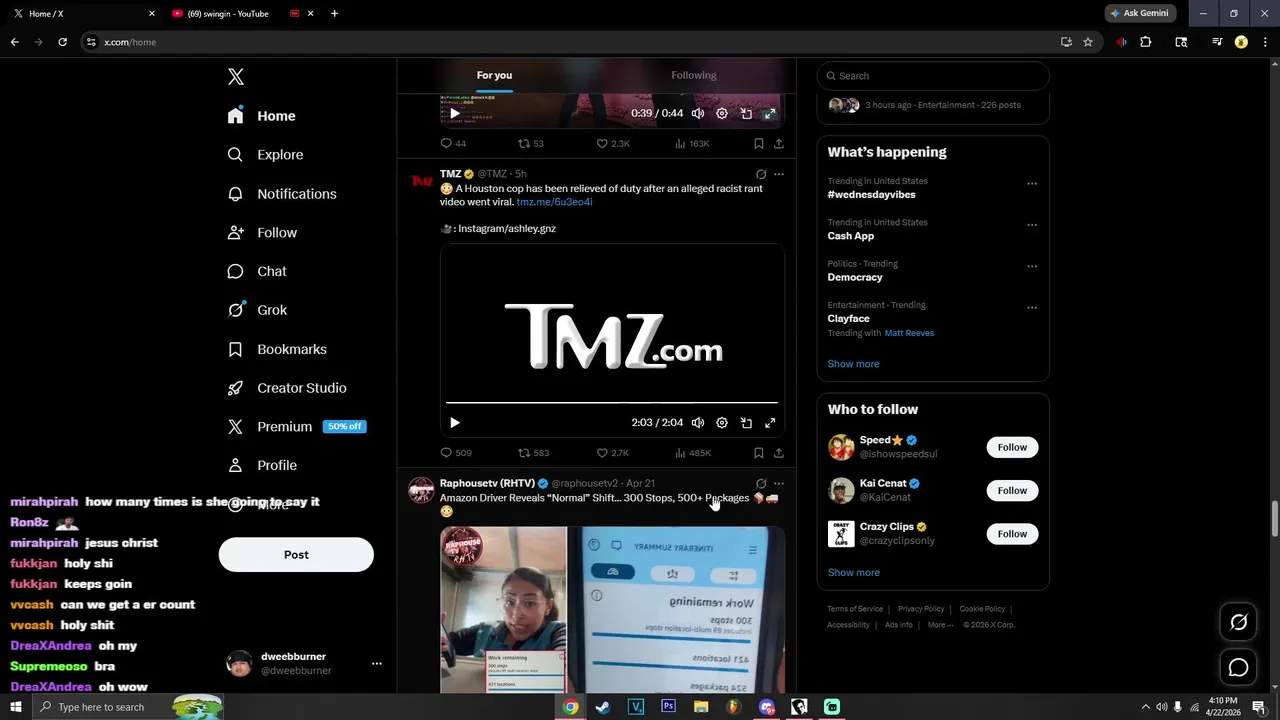The image size is (1280, 720).
Task: Open Amazon driver video thumbnail
Action: point(612,609)
